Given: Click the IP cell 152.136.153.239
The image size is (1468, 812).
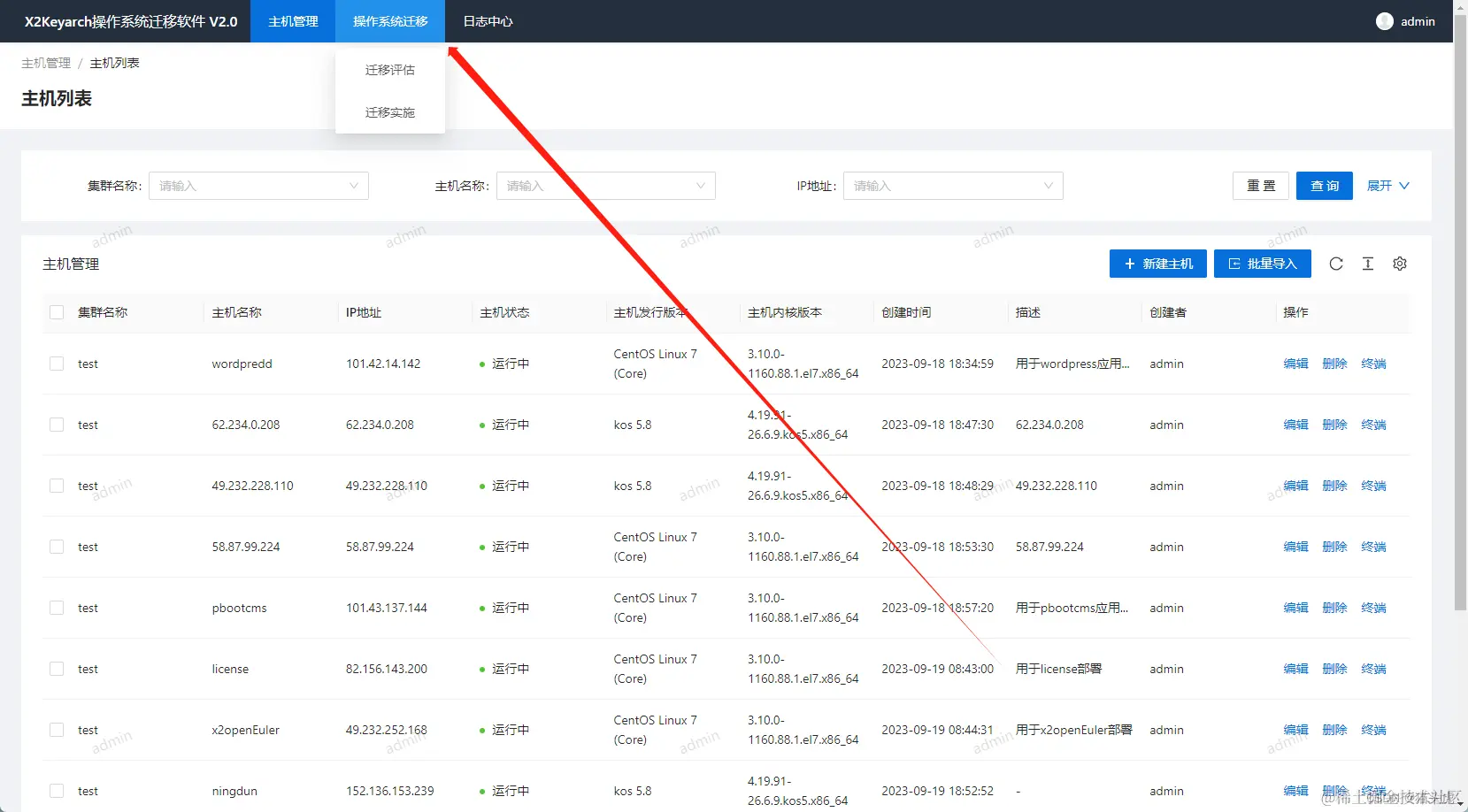Looking at the screenshot, I should [390, 791].
